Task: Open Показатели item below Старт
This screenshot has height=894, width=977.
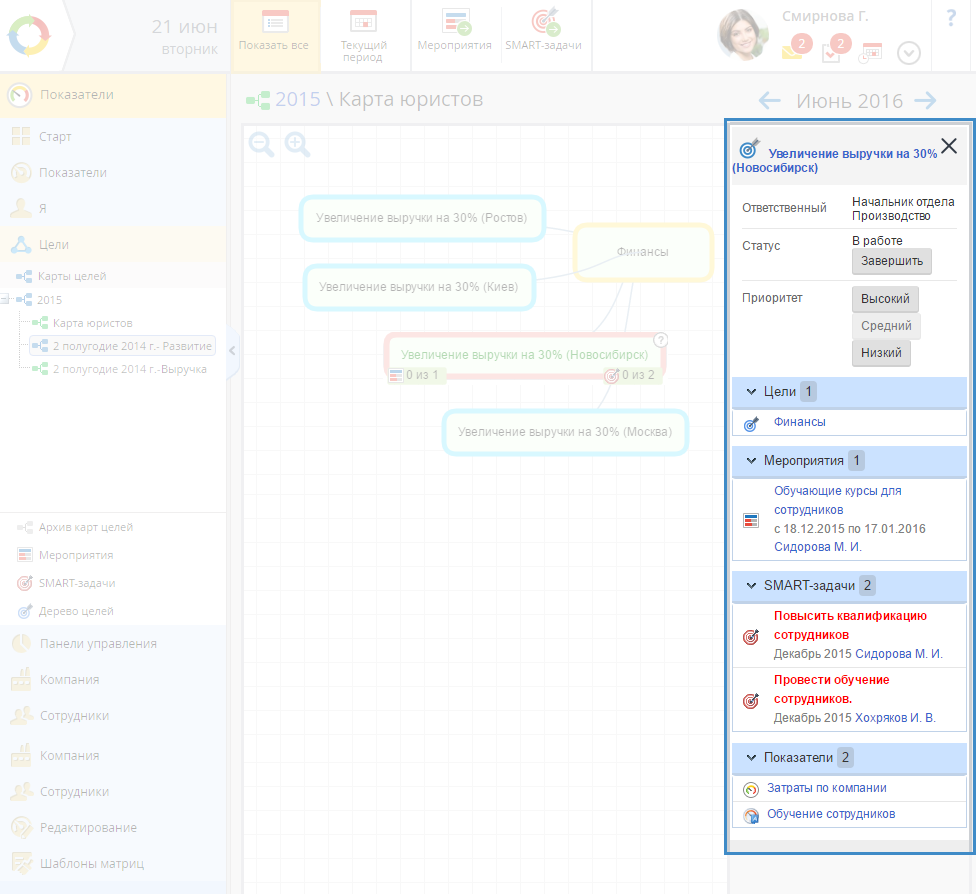Action: [113, 173]
